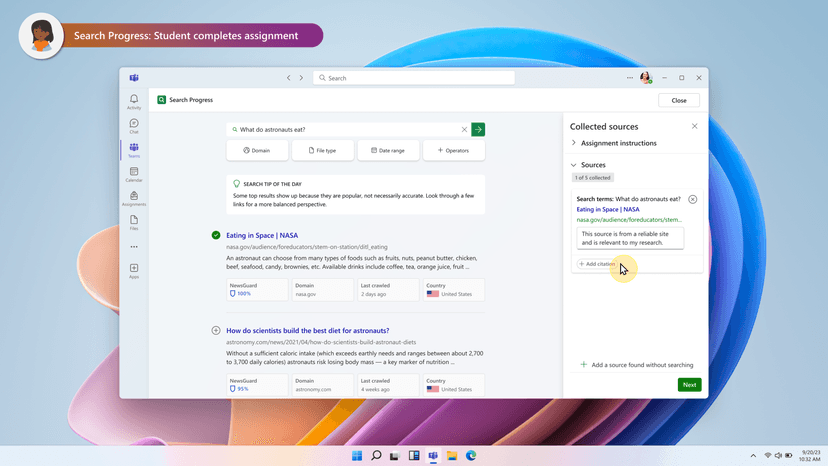Open the Date range filter
Image resolution: width=828 pixels, height=466 pixels.
click(x=388, y=151)
